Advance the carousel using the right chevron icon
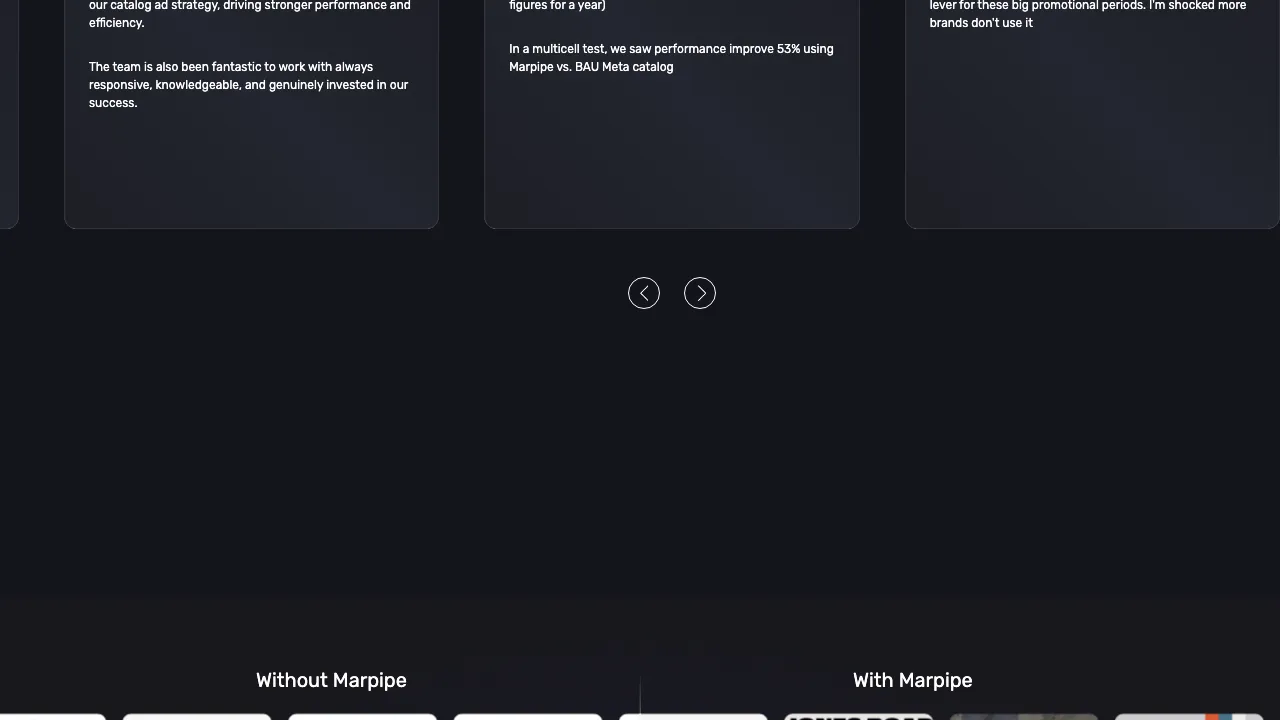This screenshot has width=1280, height=720. [x=699, y=292]
